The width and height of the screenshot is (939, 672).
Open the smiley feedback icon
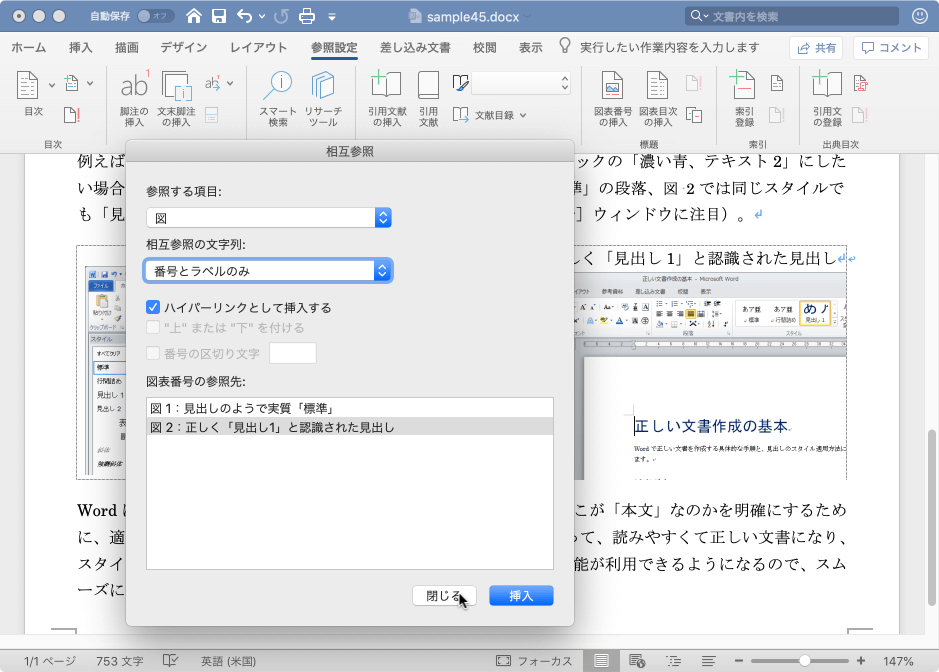[920, 16]
